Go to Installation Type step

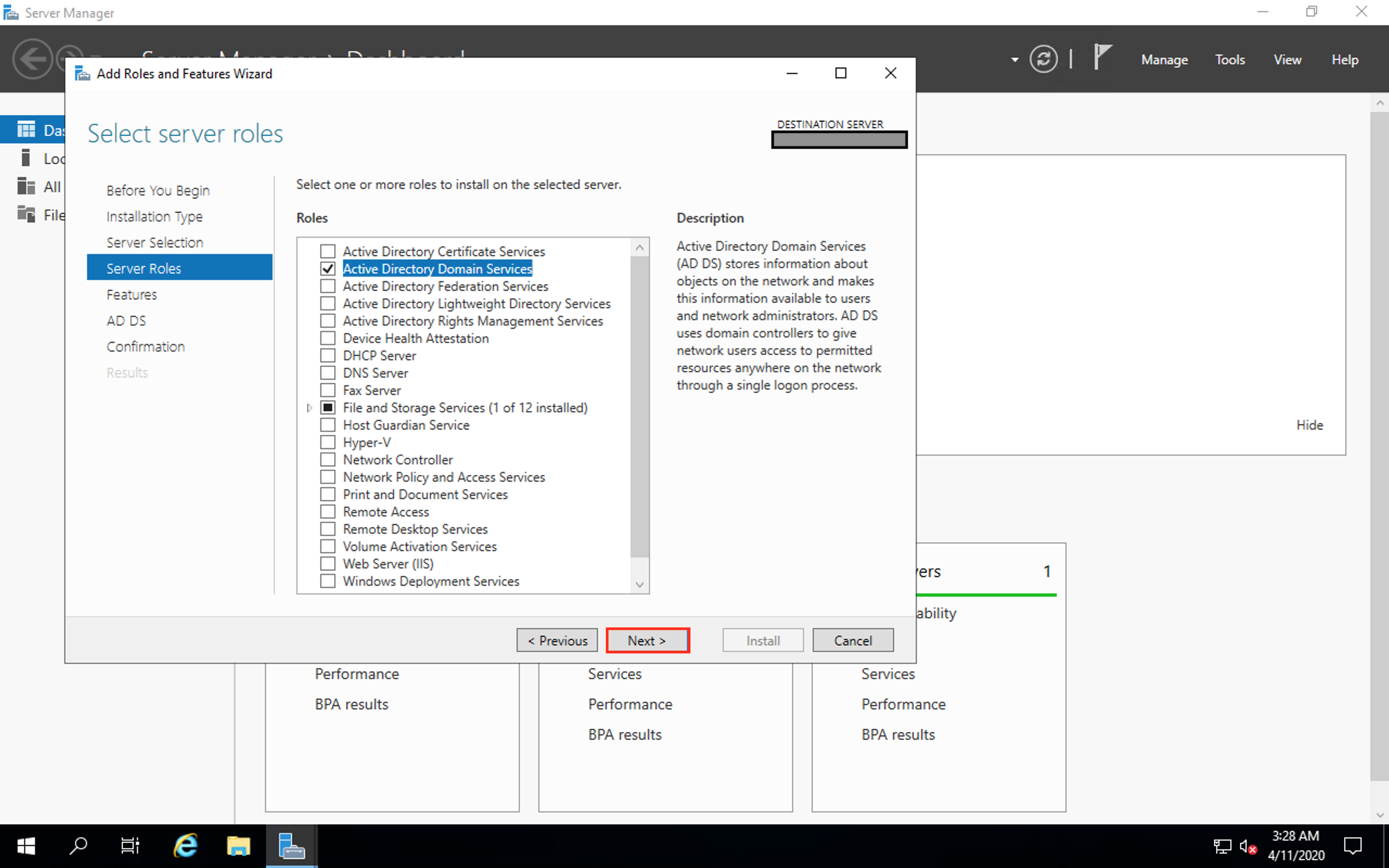(155, 216)
